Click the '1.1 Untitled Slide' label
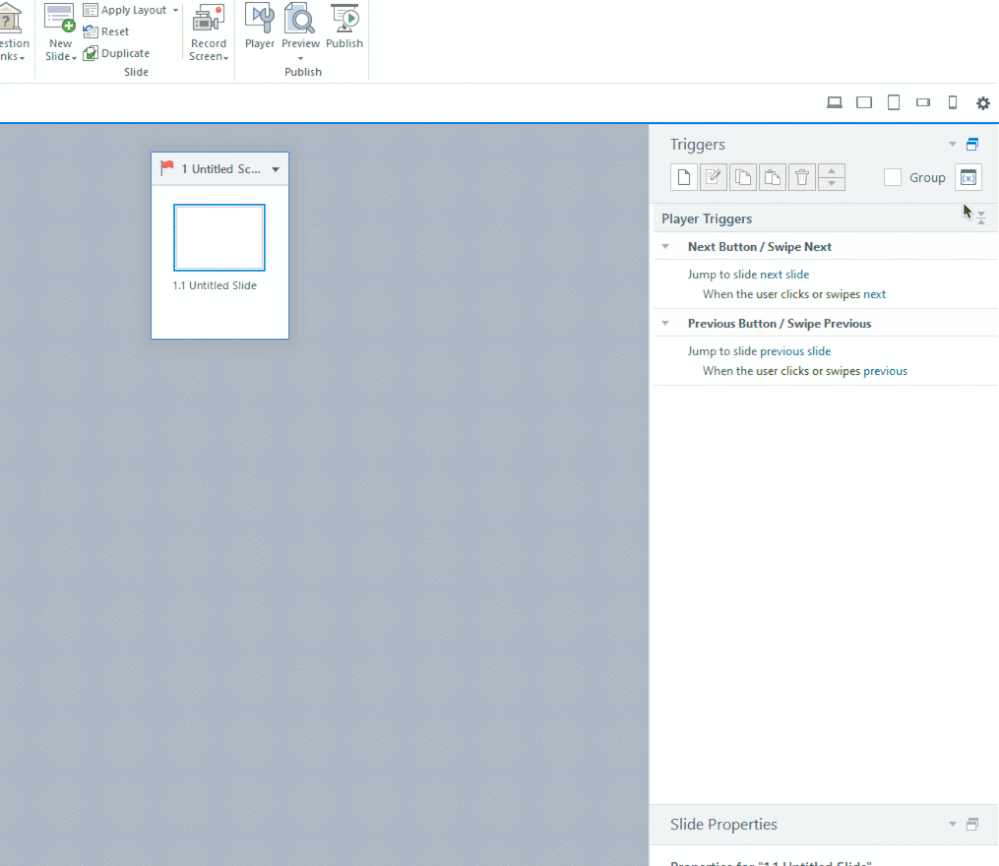The height and width of the screenshot is (866, 999). coord(215,285)
